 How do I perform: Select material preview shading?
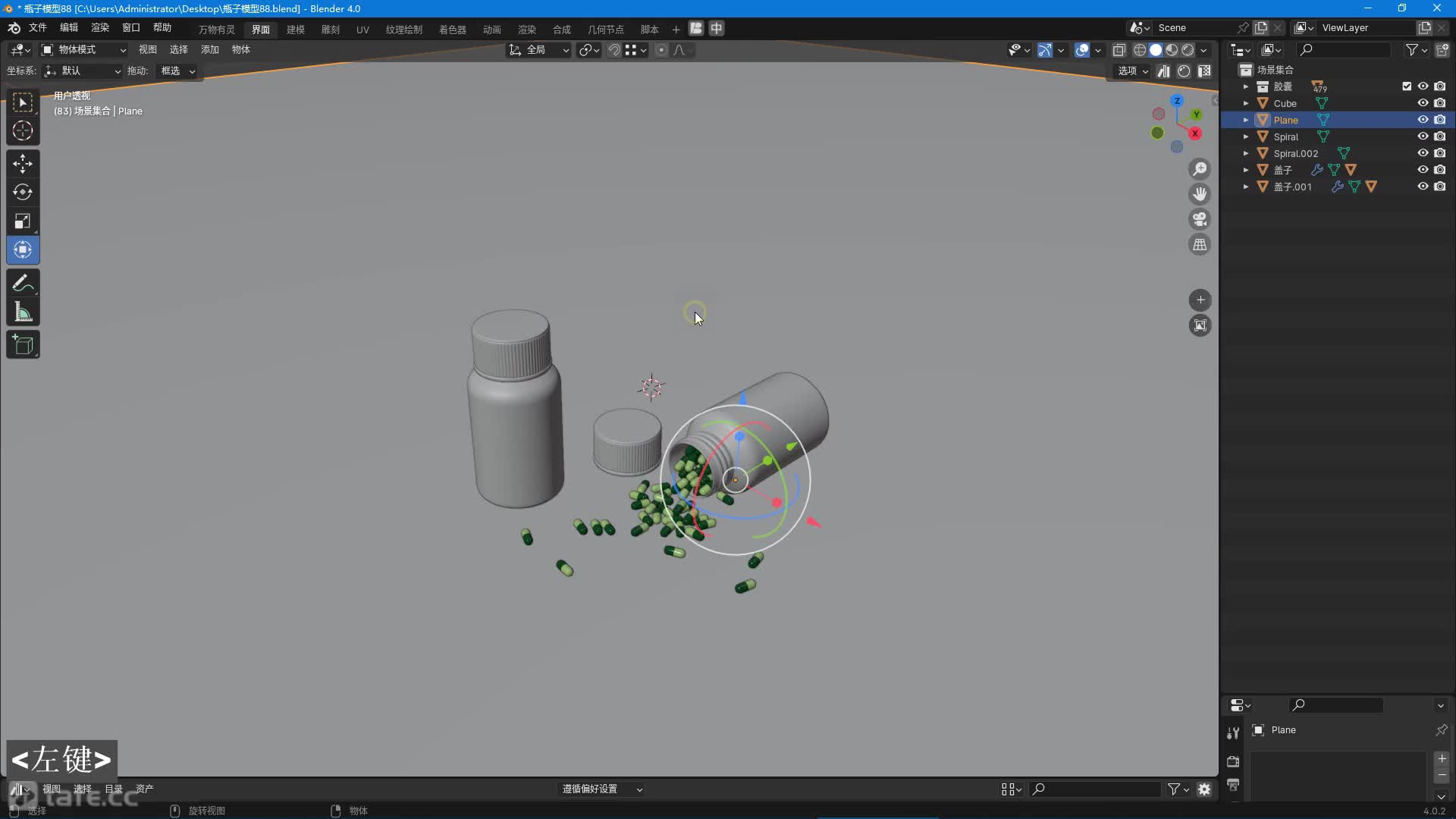click(x=1172, y=50)
